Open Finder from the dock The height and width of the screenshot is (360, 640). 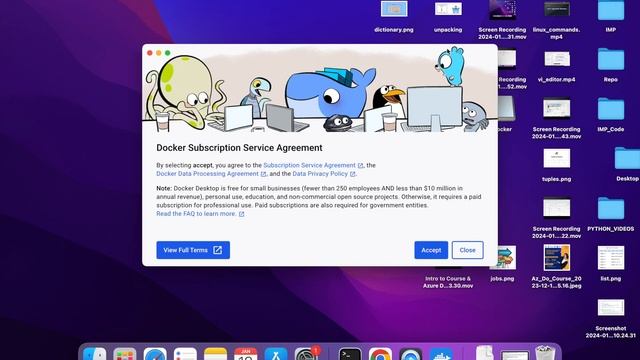coord(95,354)
